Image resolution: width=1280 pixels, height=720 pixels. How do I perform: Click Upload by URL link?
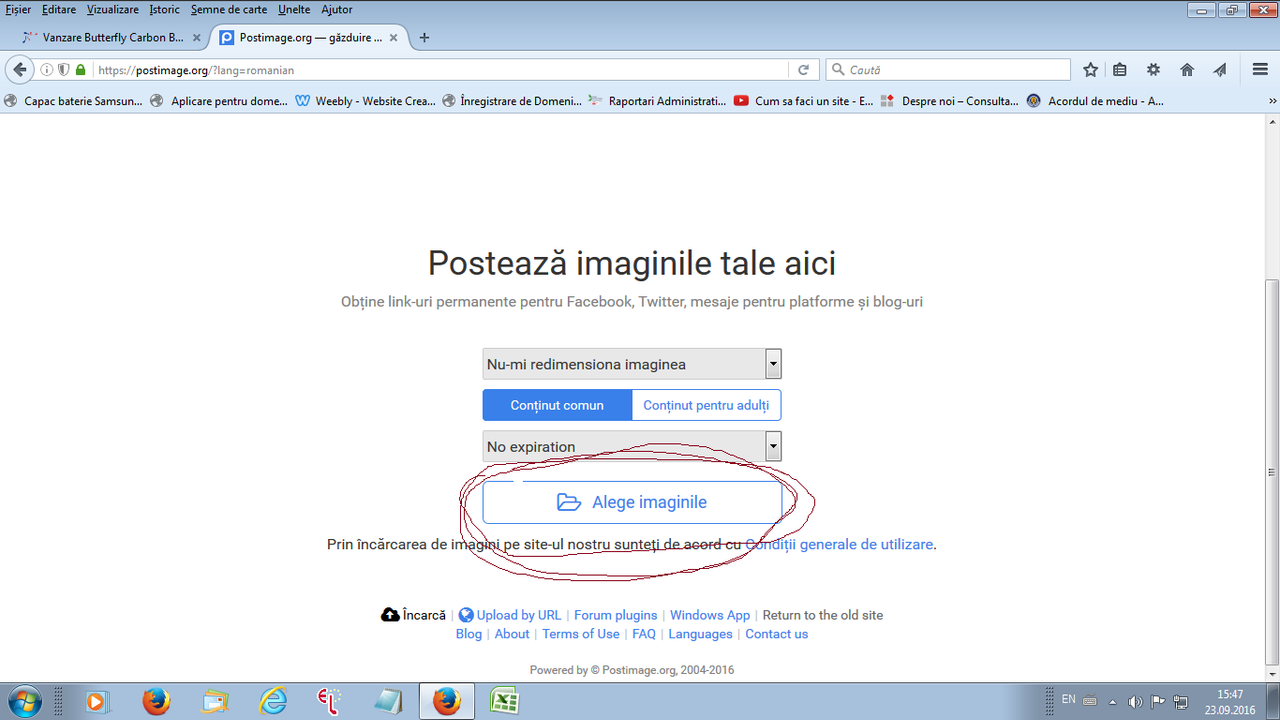519,615
